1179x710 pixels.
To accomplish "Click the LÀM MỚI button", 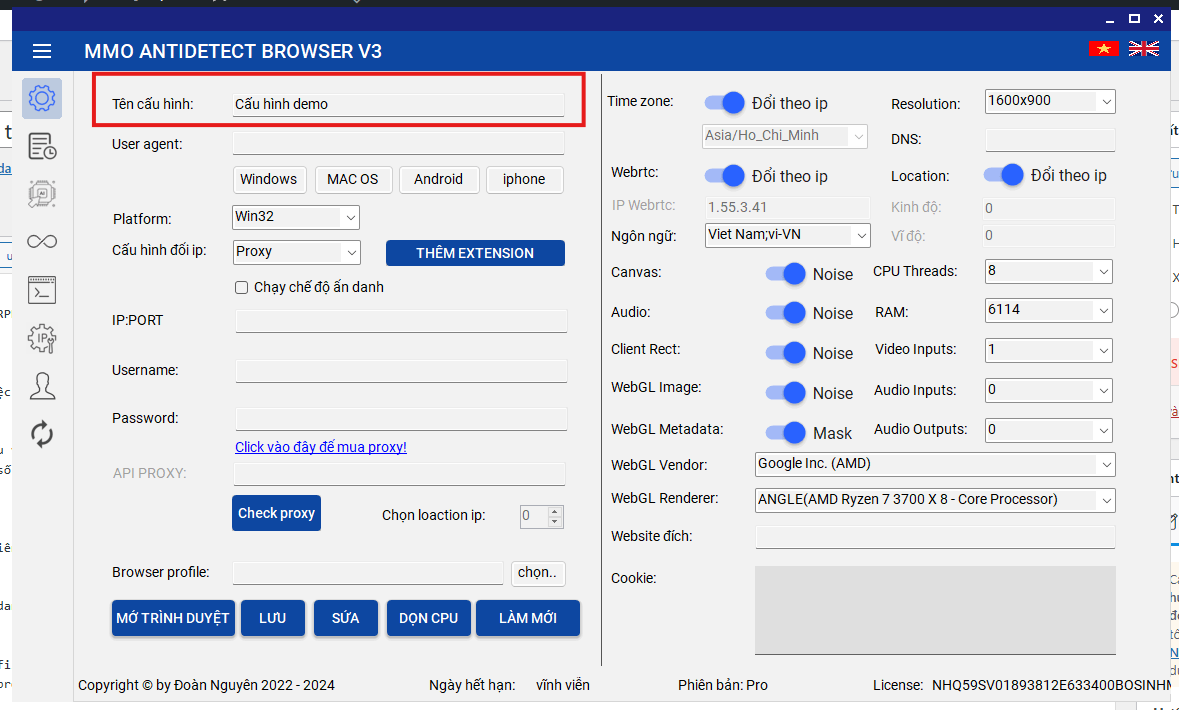I will click(x=528, y=618).
